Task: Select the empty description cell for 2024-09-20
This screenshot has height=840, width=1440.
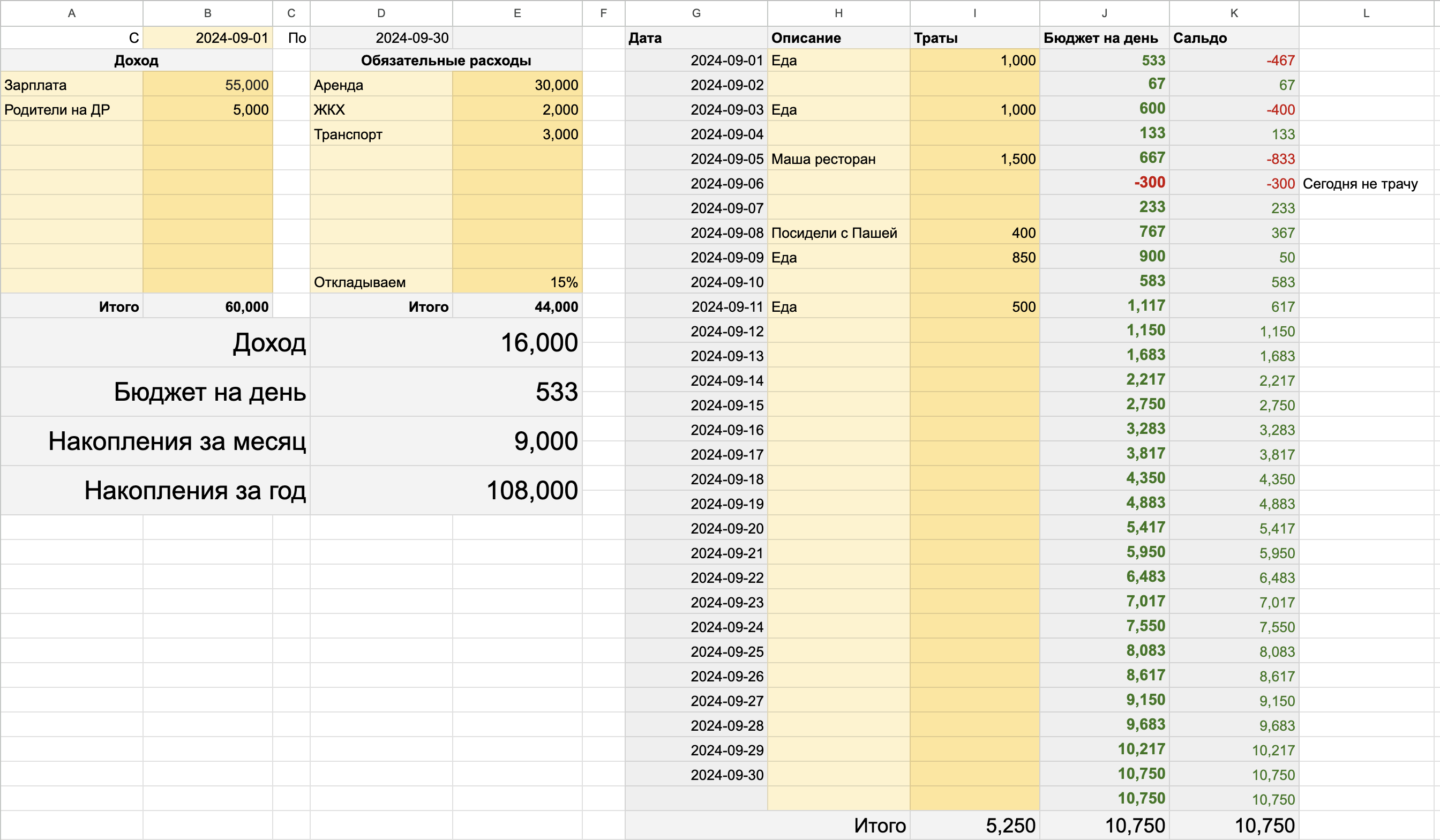Action: (x=838, y=528)
